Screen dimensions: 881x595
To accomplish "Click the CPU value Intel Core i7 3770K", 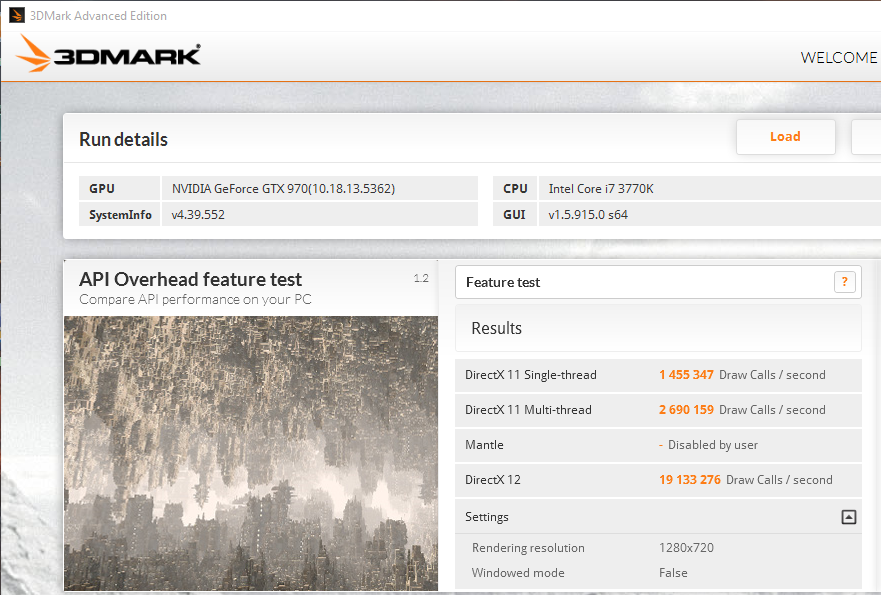I will pos(601,188).
